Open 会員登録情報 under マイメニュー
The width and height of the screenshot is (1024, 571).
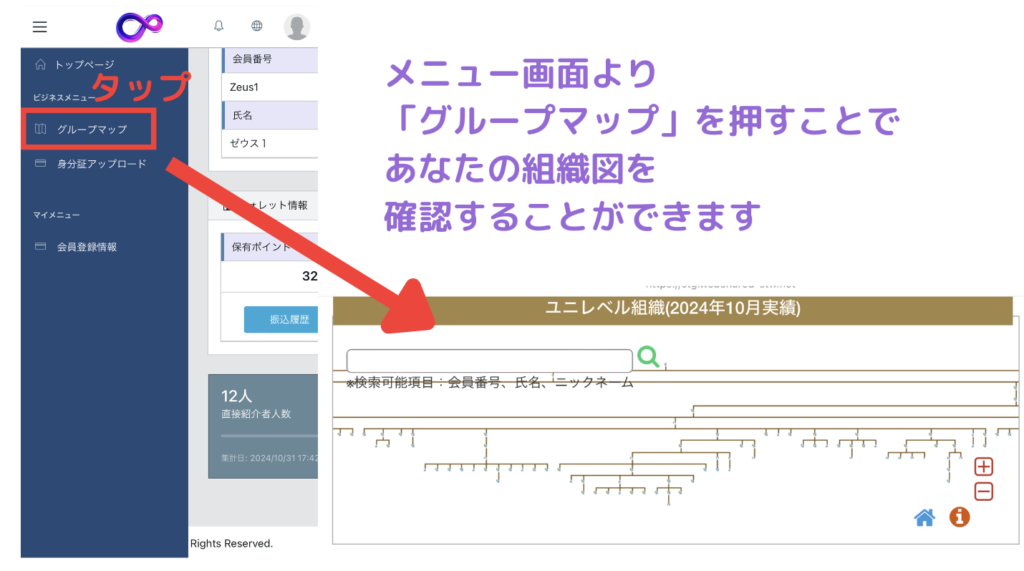tap(86, 246)
